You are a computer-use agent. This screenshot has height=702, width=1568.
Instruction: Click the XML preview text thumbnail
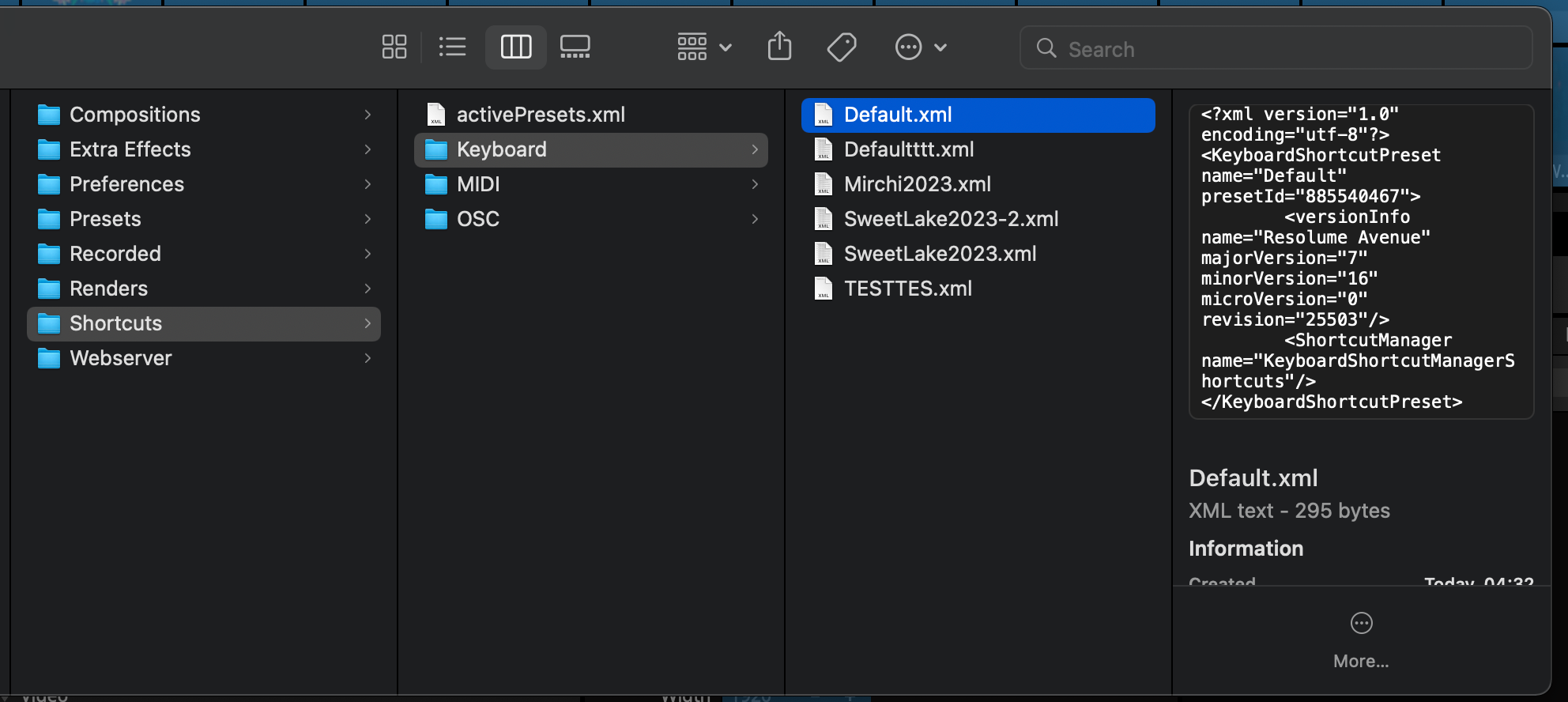coord(1361,261)
